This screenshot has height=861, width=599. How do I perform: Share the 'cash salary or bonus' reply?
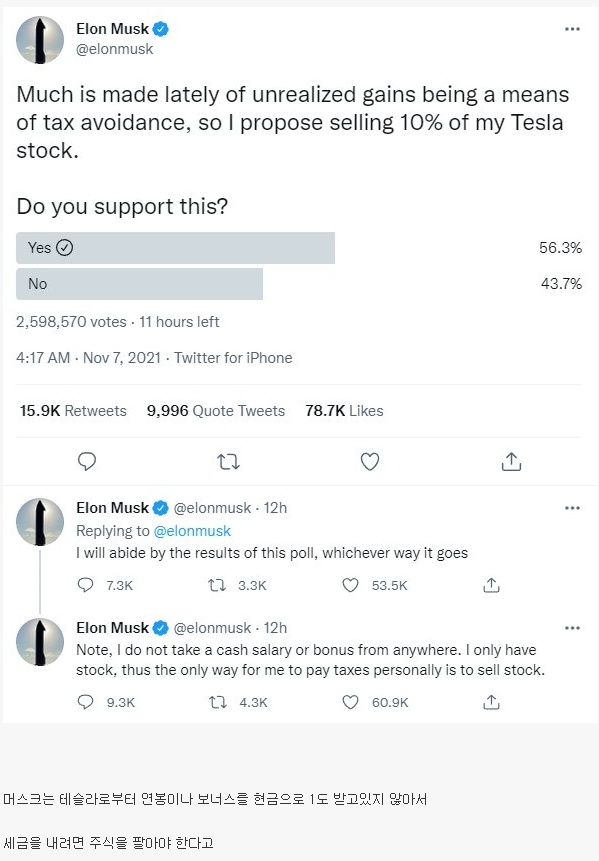[x=491, y=702]
